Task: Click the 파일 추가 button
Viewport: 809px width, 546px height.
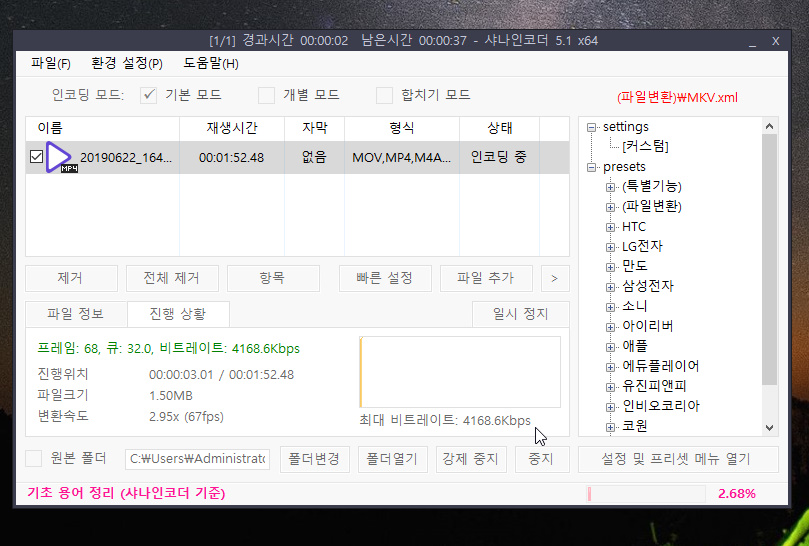Action: (x=486, y=278)
